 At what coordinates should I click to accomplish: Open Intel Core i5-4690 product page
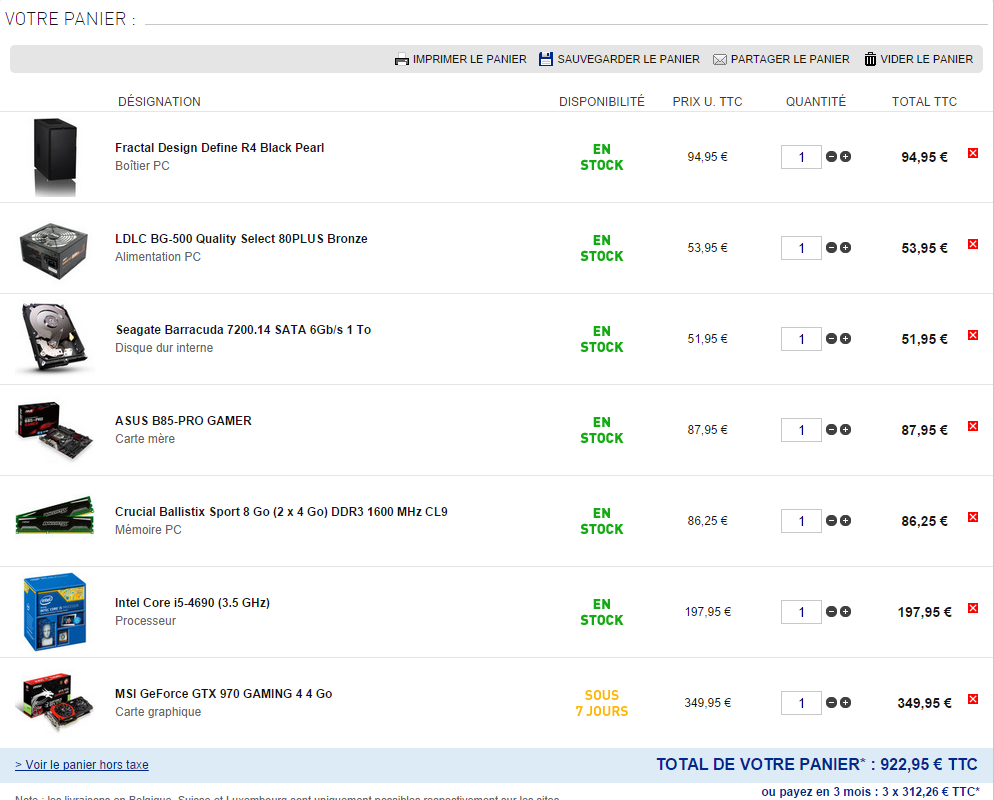click(192, 603)
